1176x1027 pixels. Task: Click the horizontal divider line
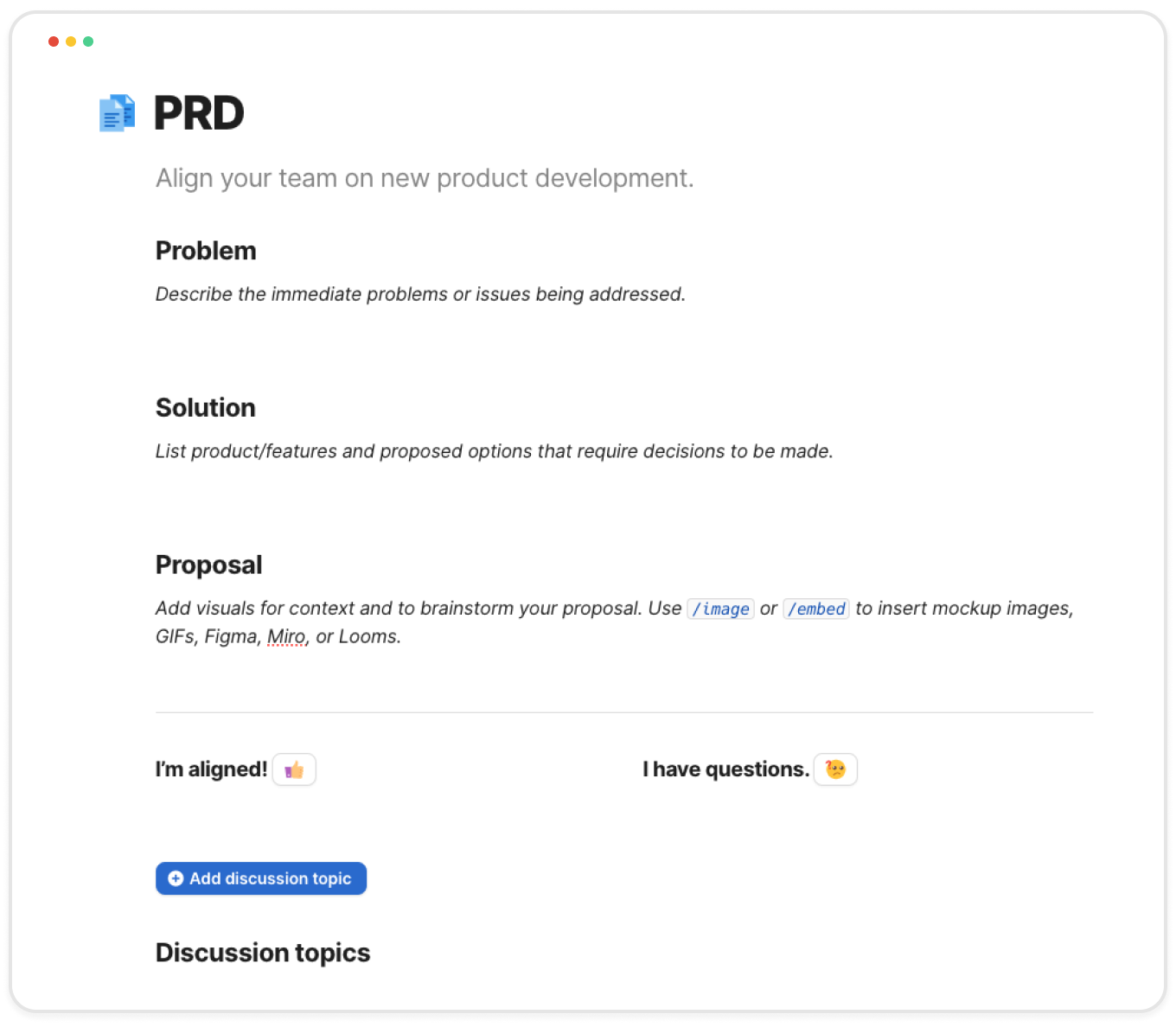(x=623, y=713)
